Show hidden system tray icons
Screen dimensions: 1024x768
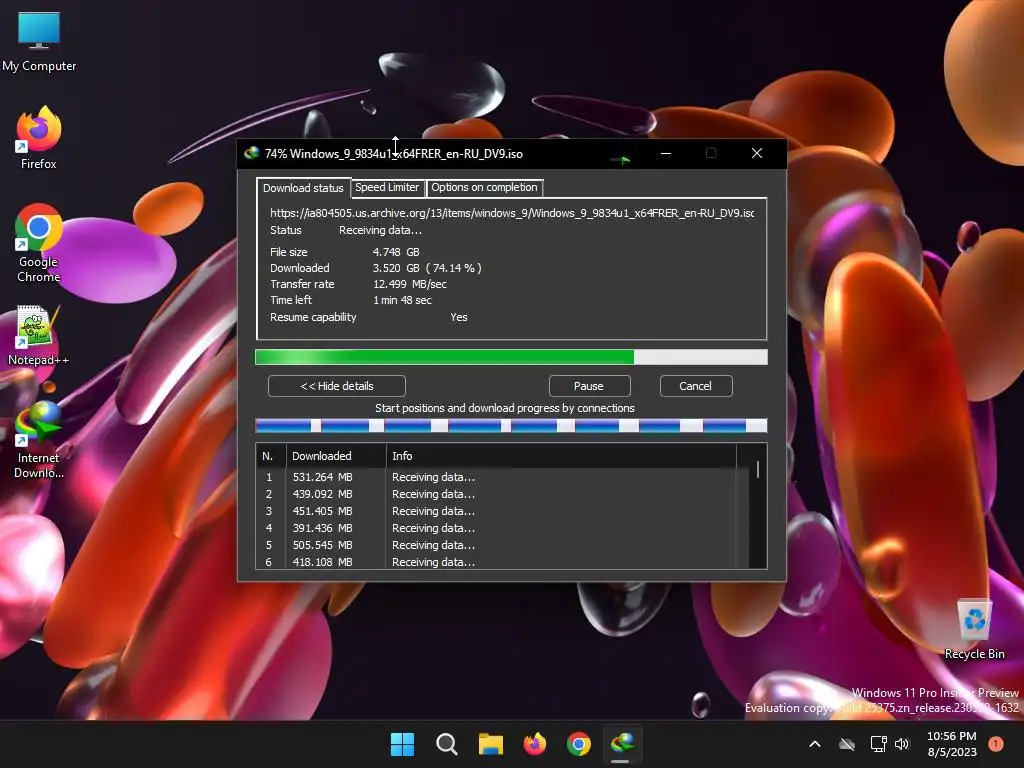click(815, 744)
